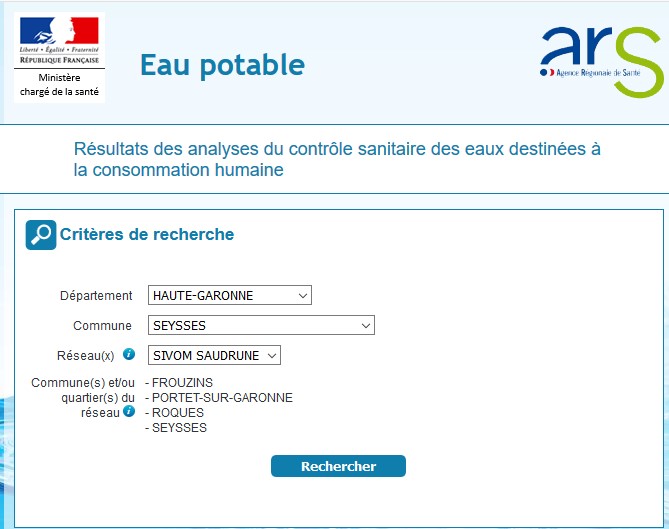The image size is (669, 529).
Task: Click the Résultats des analyses heading text
Action: point(337,159)
